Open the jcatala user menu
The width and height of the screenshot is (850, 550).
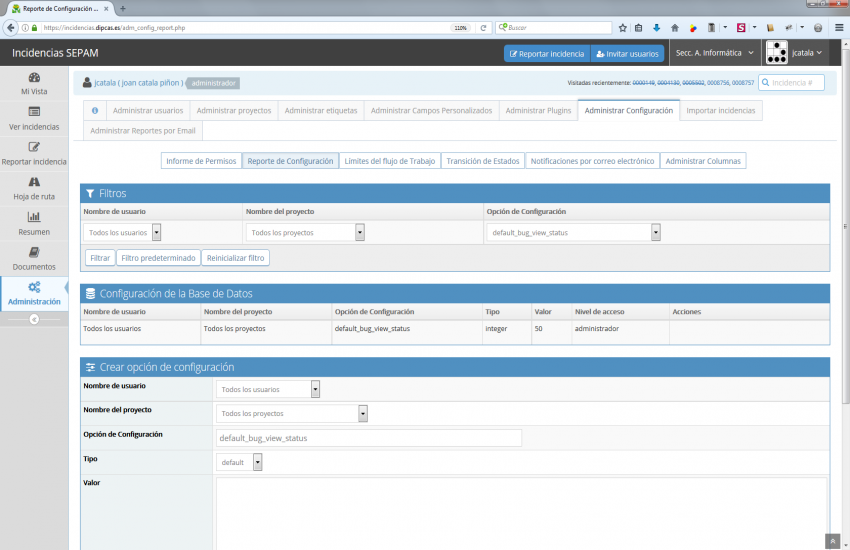coord(807,53)
